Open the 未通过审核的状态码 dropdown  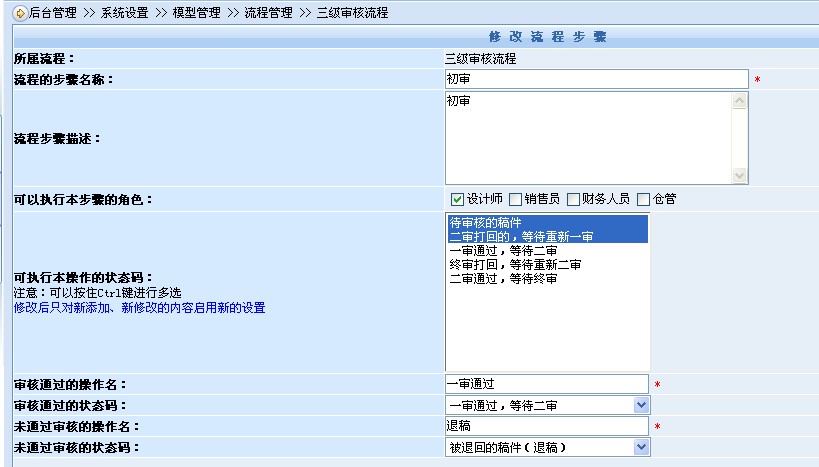coord(641,447)
